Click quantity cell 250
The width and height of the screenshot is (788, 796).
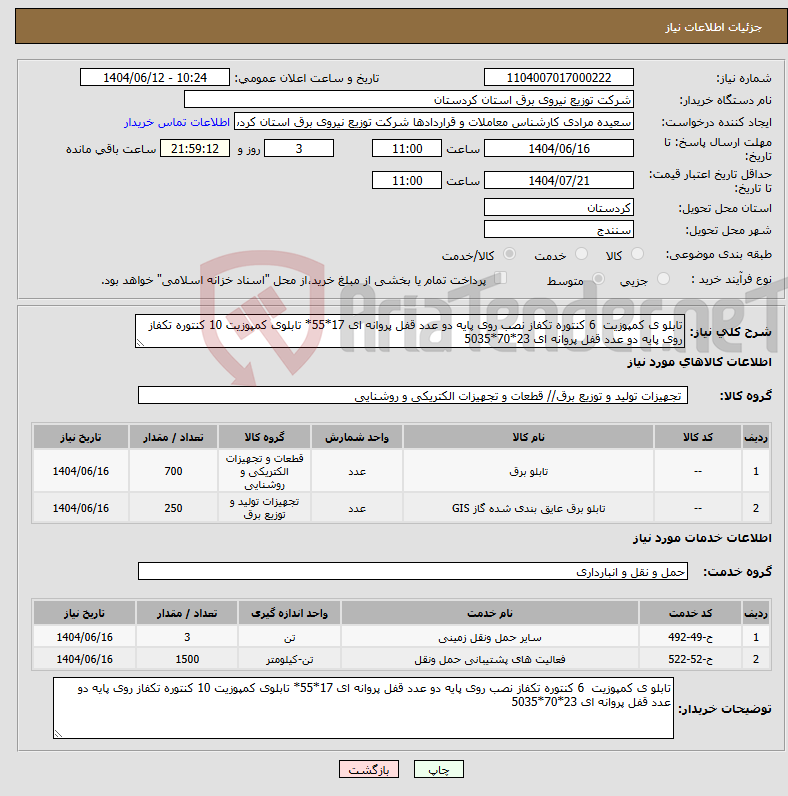coord(173,508)
